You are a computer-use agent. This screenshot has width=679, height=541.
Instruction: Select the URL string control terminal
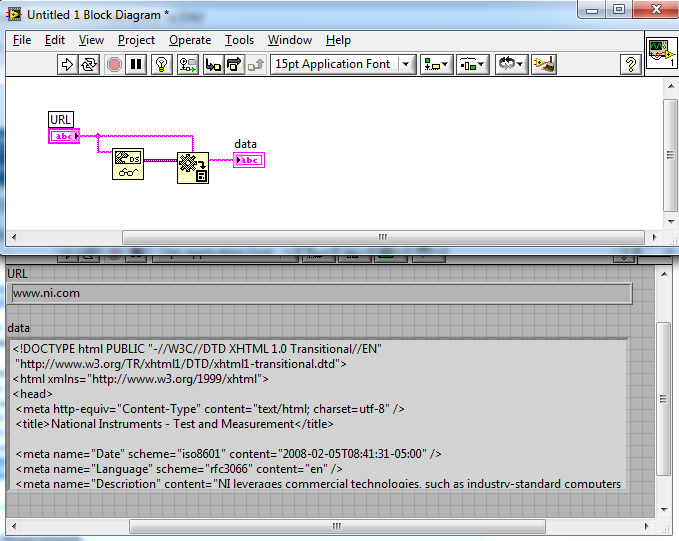pos(64,136)
